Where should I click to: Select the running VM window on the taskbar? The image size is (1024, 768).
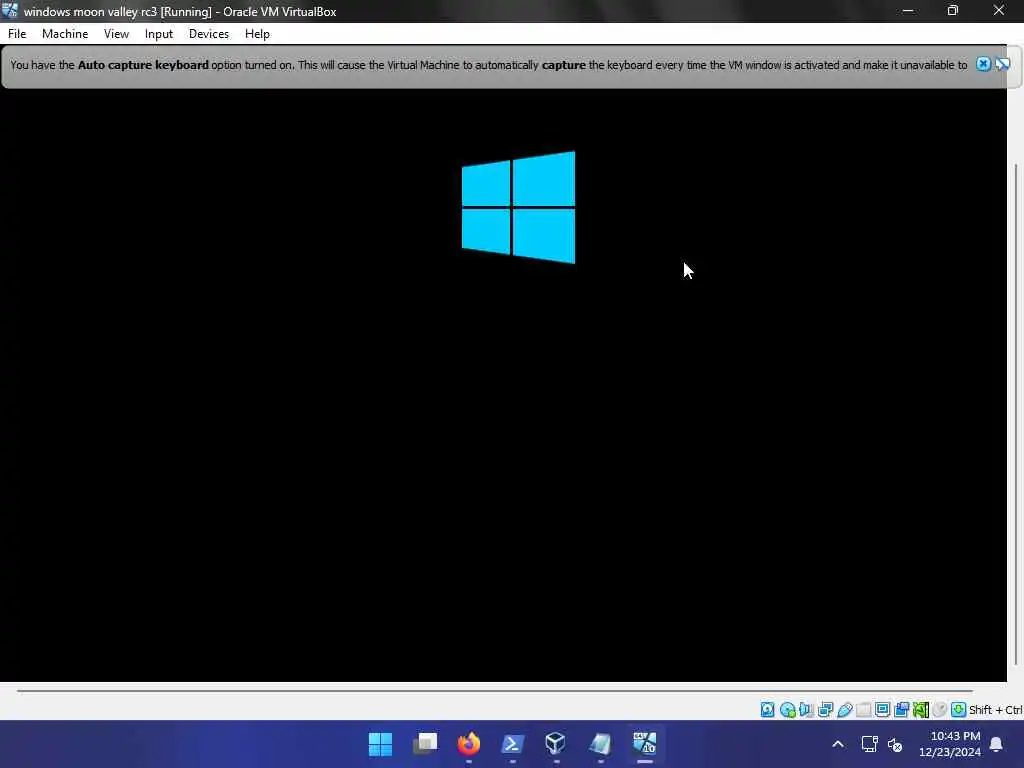click(645, 744)
